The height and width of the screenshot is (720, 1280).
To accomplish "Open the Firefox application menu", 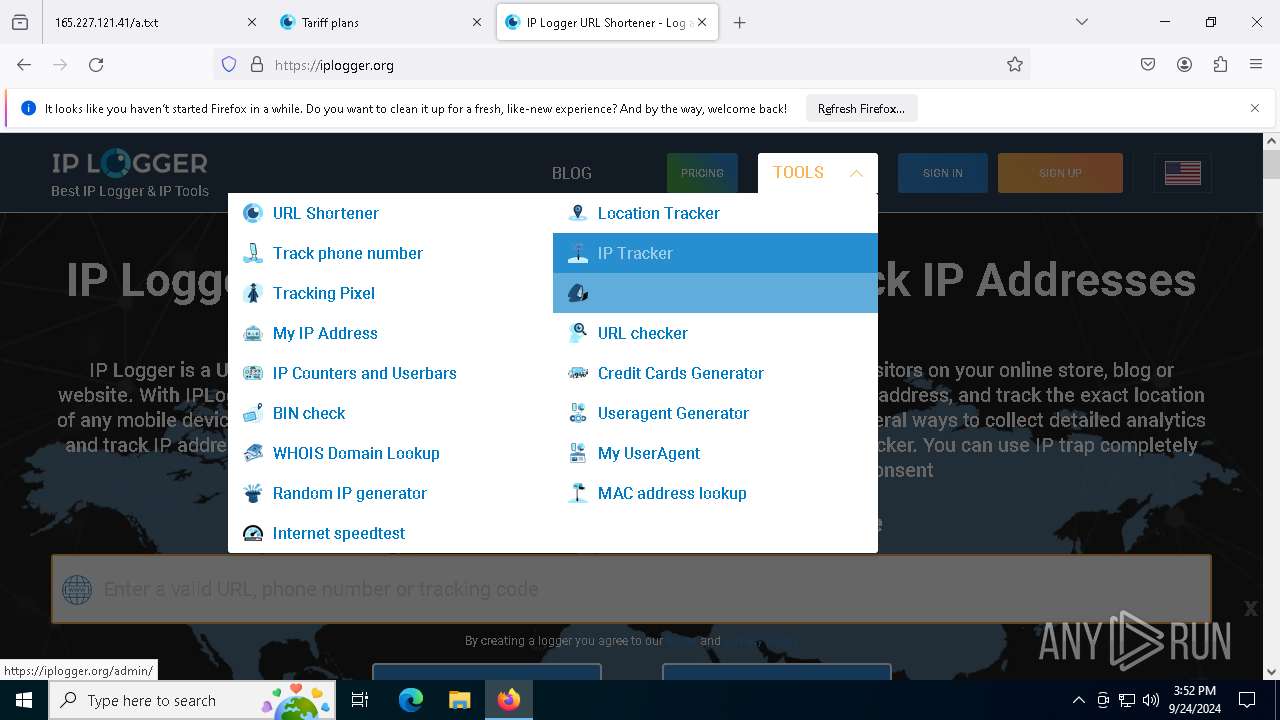I will click(x=1256, y=65).
